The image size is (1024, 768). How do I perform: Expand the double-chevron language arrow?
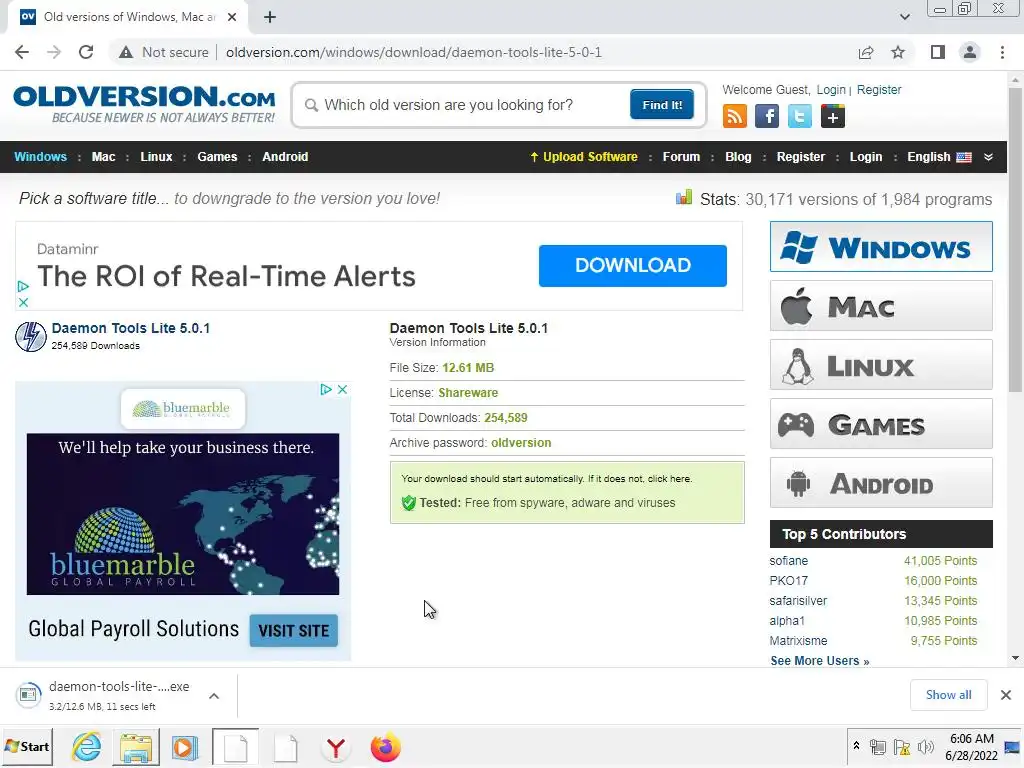tap(988, 157)
